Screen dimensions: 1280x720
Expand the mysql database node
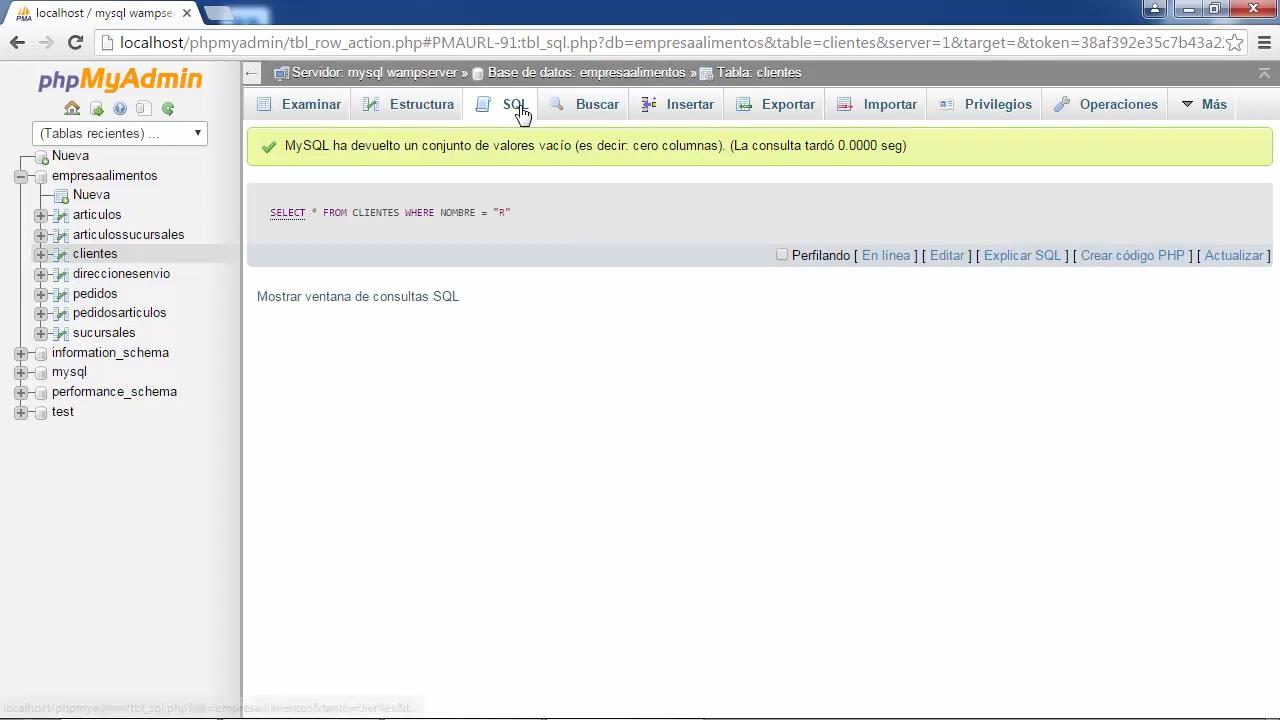[21, 372]
